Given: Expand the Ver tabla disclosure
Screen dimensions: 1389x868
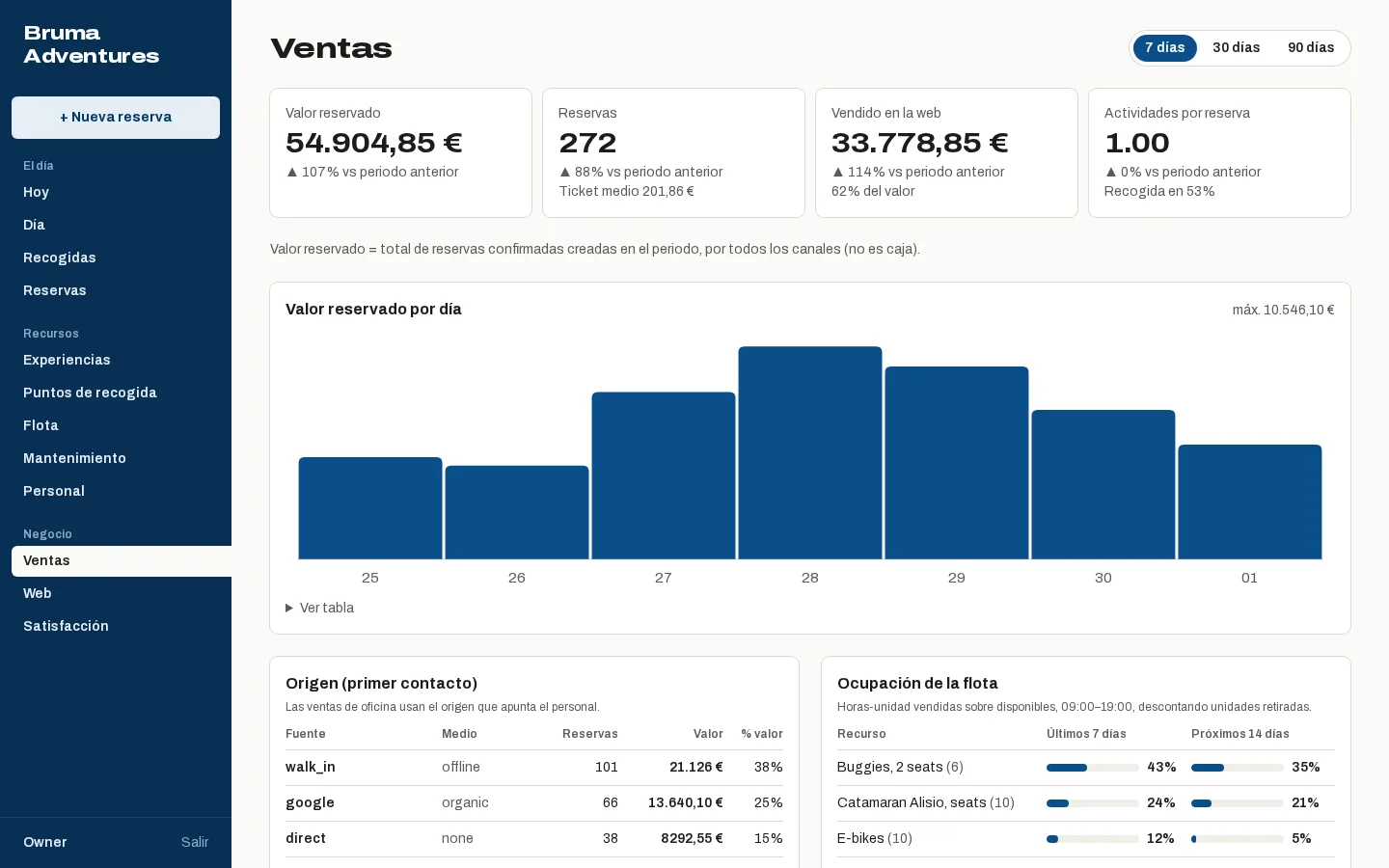Looking at the screenshot, I should click(x=320, y=608).
